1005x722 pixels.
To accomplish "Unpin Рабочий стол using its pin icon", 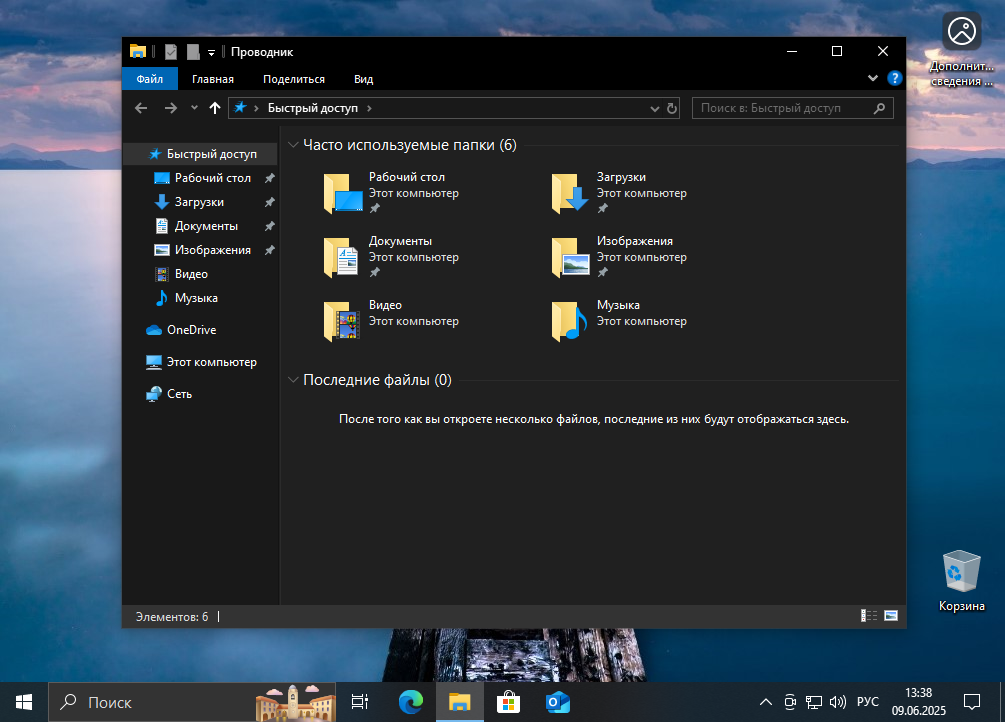I will pyautogui.click(x=268, y=177).
